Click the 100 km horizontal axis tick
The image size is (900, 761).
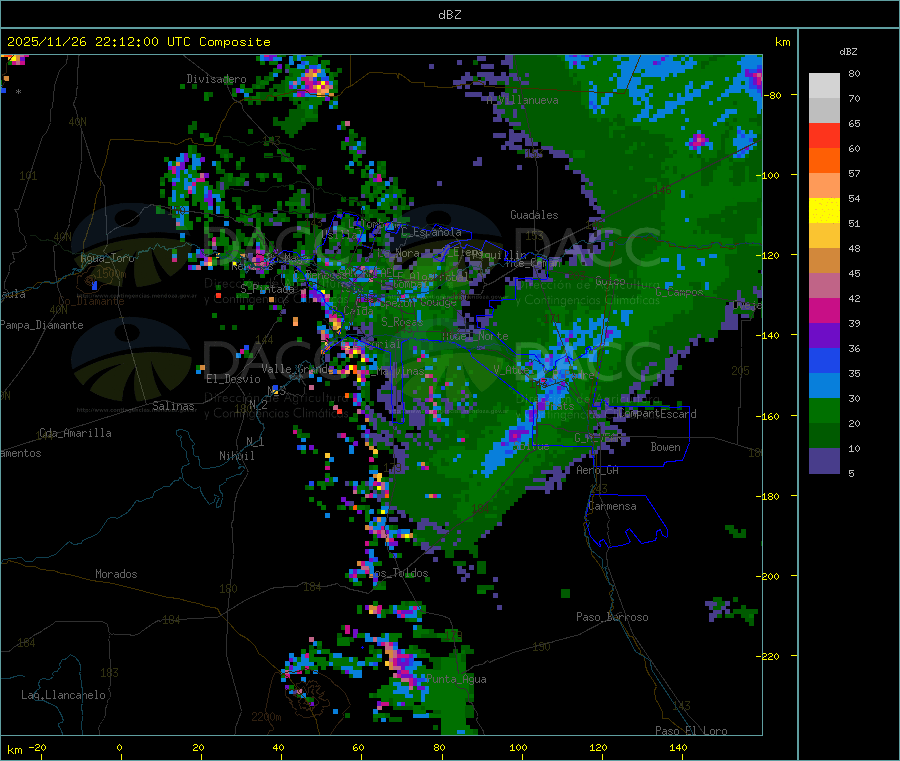tap(518, 747)
